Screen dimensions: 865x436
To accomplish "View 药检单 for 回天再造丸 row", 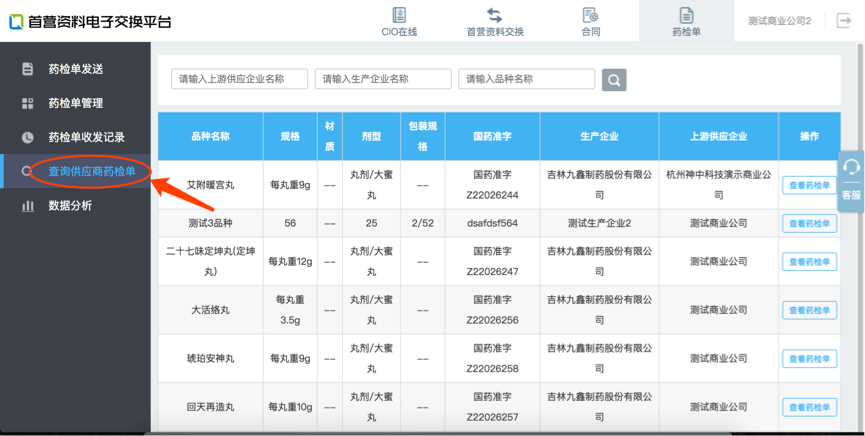I will [x=809, y=407].
